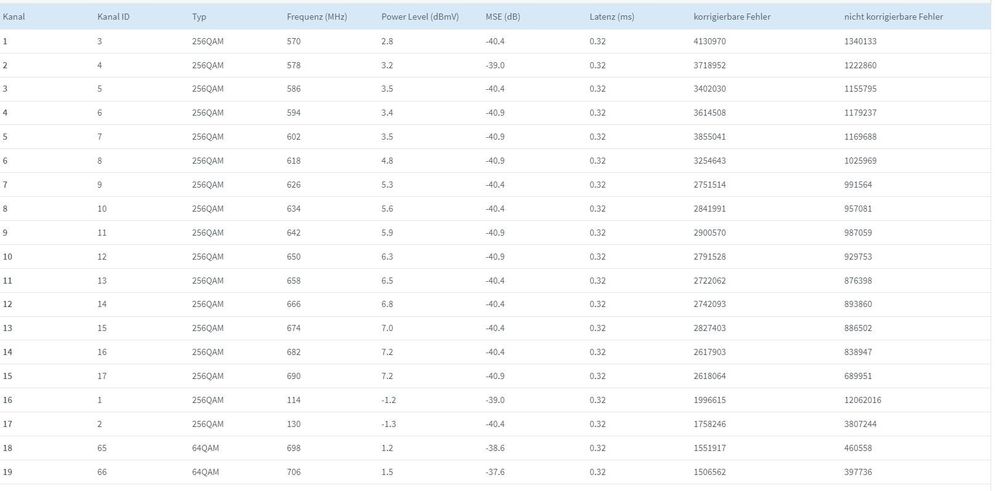
Task: Select the frequency cell showing 706
Action: [294, 472]
